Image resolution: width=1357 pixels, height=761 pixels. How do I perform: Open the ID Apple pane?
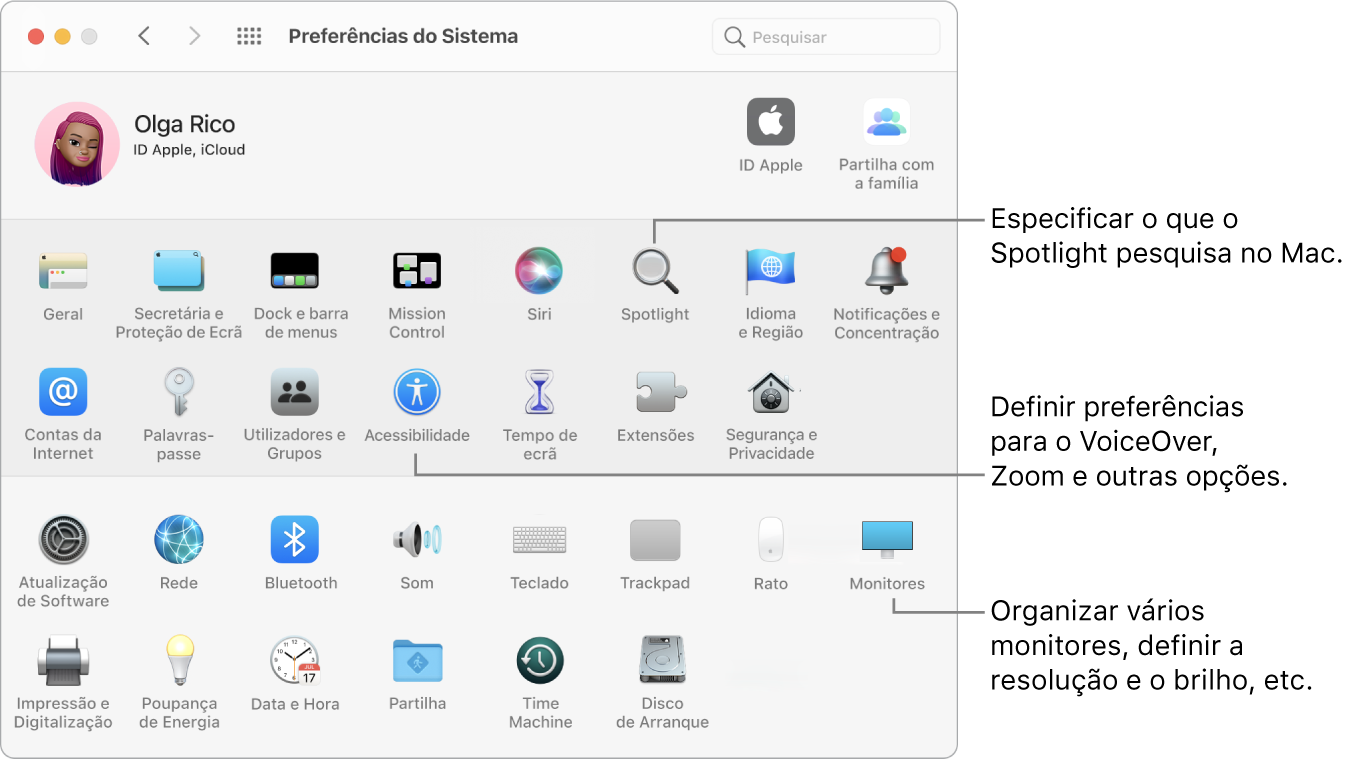(771, 122)
